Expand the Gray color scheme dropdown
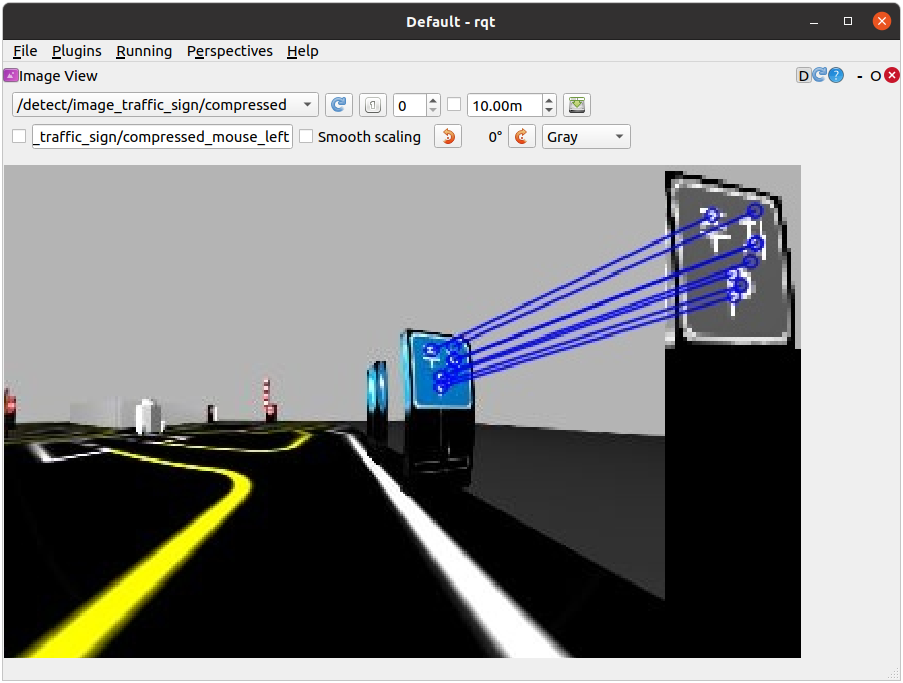This screenshot has width=903, height=683. 586,137
